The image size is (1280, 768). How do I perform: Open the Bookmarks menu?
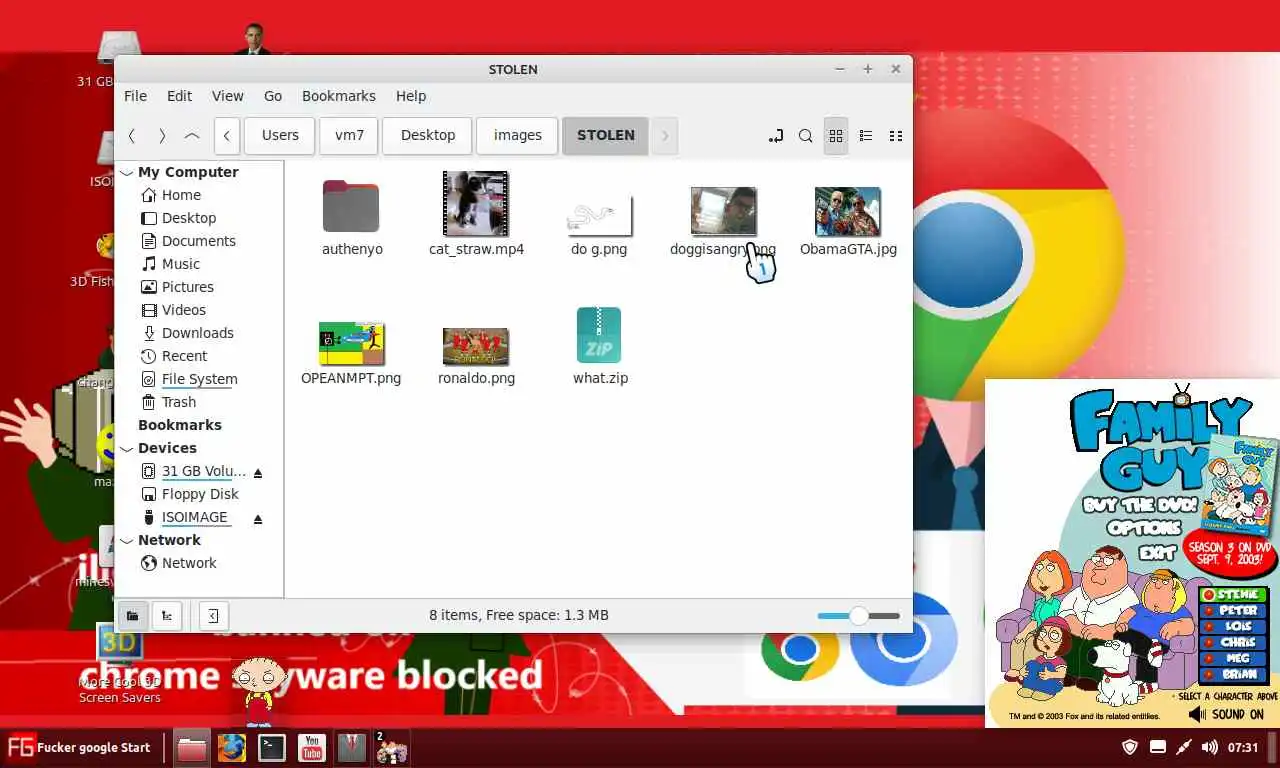click(x=339, y=96)
